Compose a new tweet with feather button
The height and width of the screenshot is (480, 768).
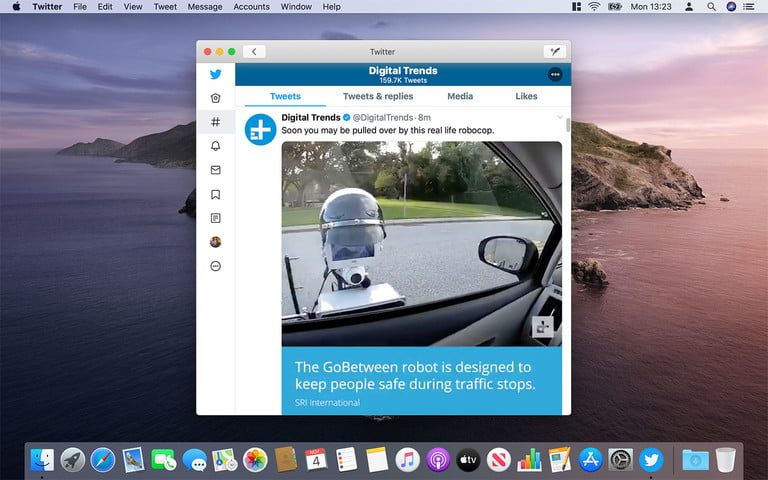(555, 51)
